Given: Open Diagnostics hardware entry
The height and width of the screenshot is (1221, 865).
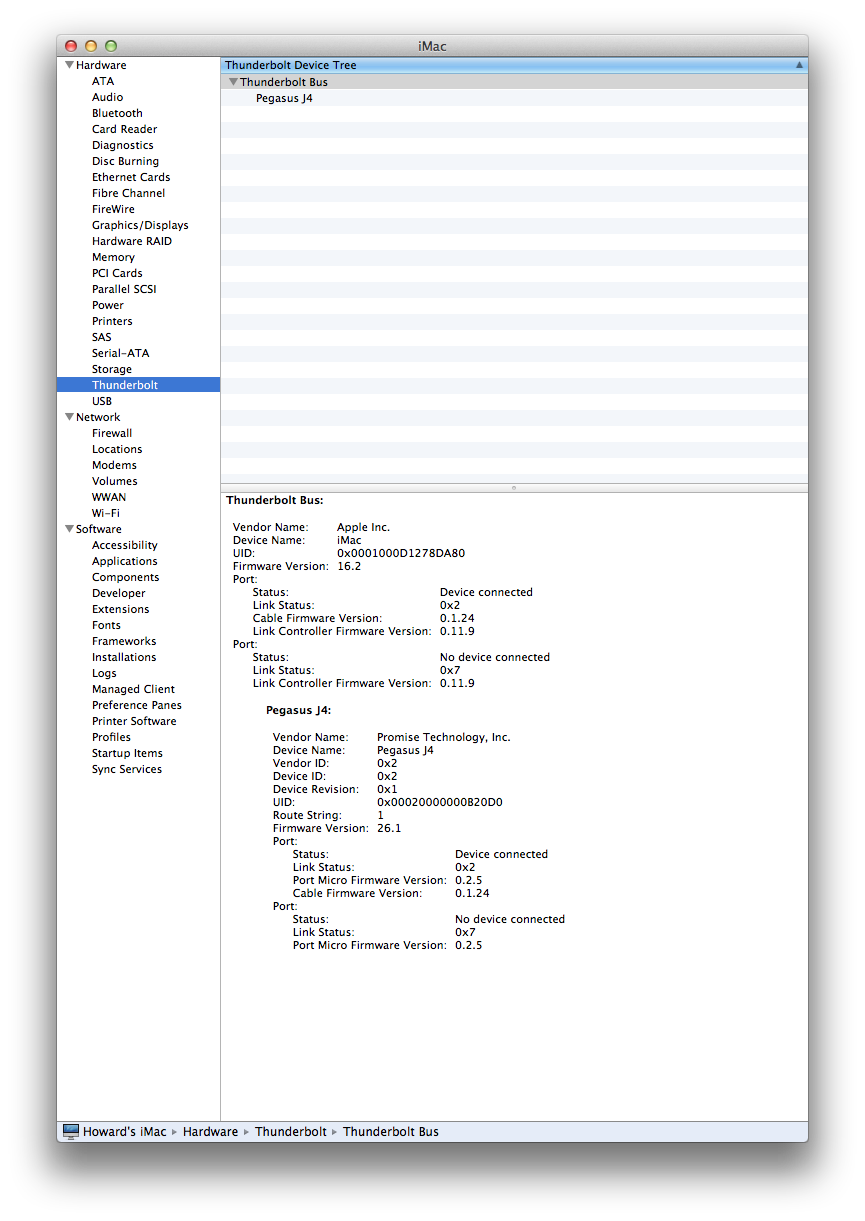Looking at the screenshot, I should click(x=123, y=145).
